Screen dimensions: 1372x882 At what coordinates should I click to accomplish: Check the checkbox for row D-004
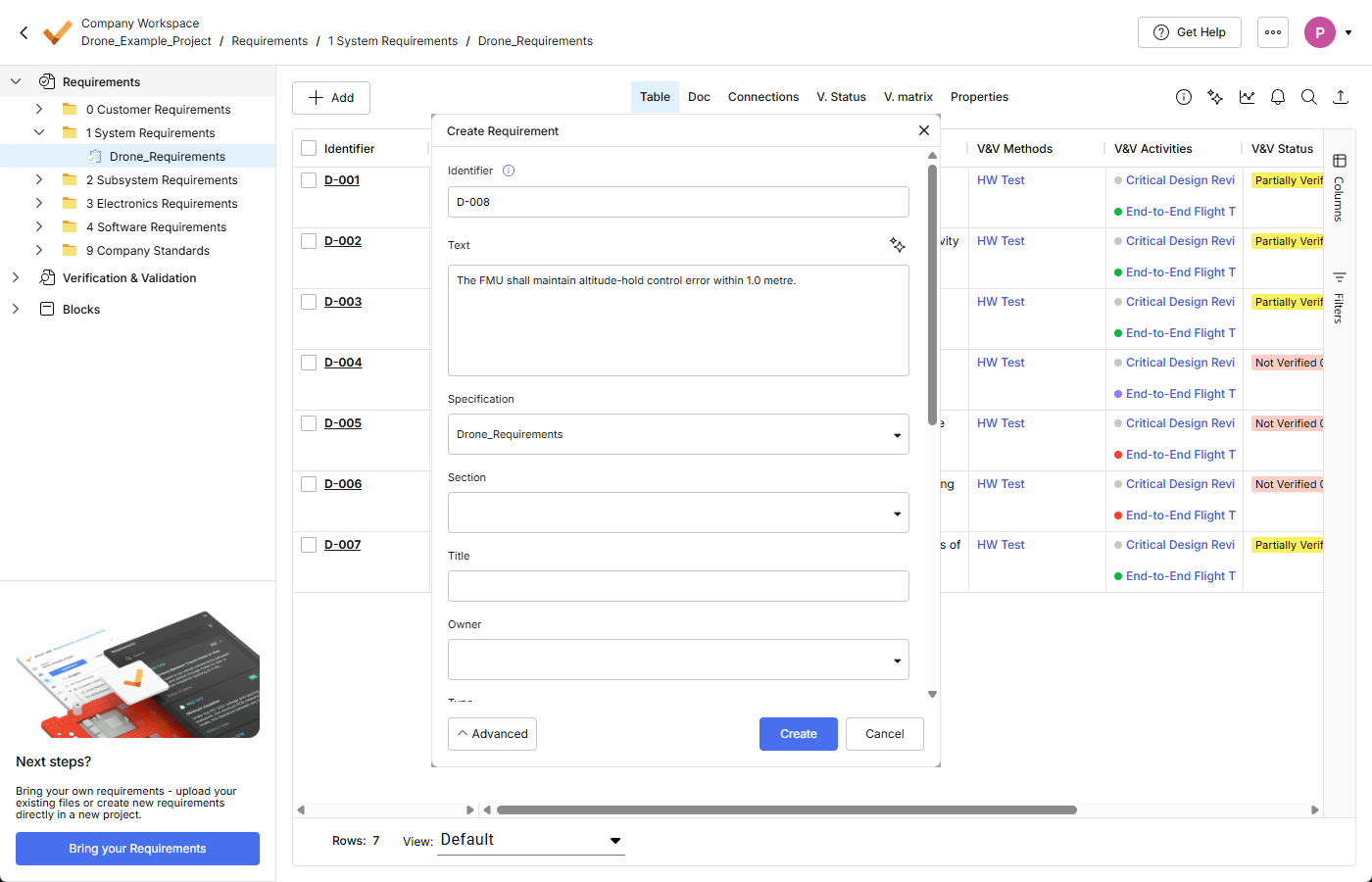[x=309, y=363]
